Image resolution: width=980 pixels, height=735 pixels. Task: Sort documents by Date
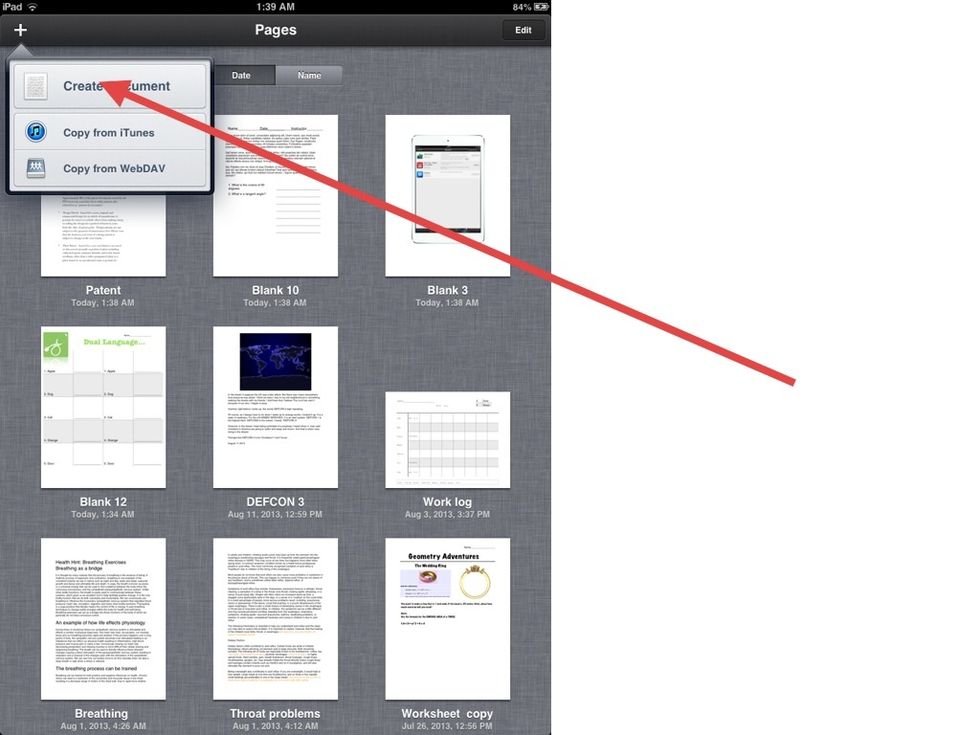[242, 75]
